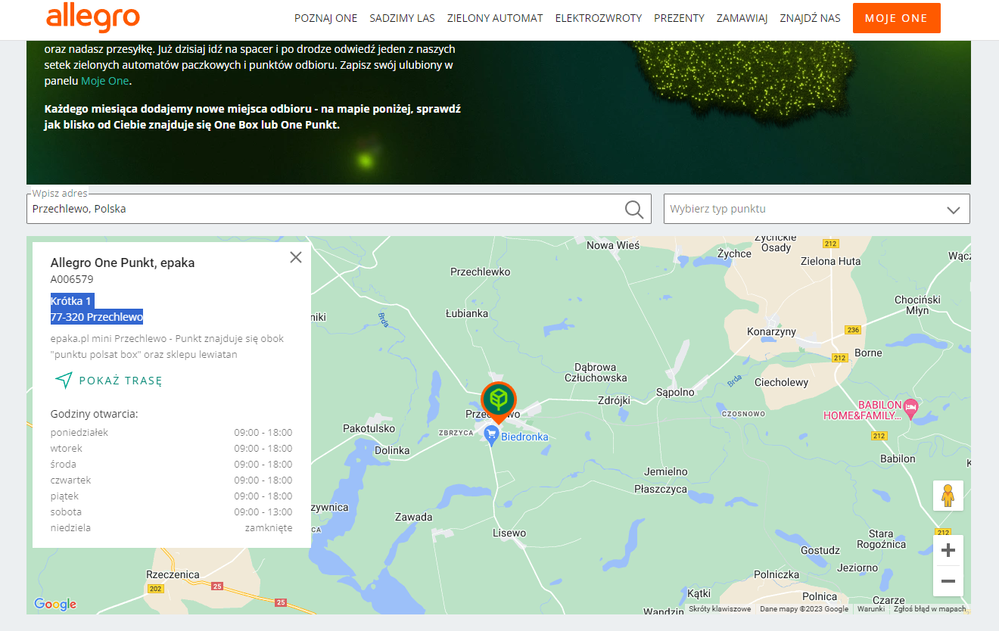Screen dimensions: 999x631
Task: Close the Allegro One Punkt info card
Action: click(x=296, y=257)
